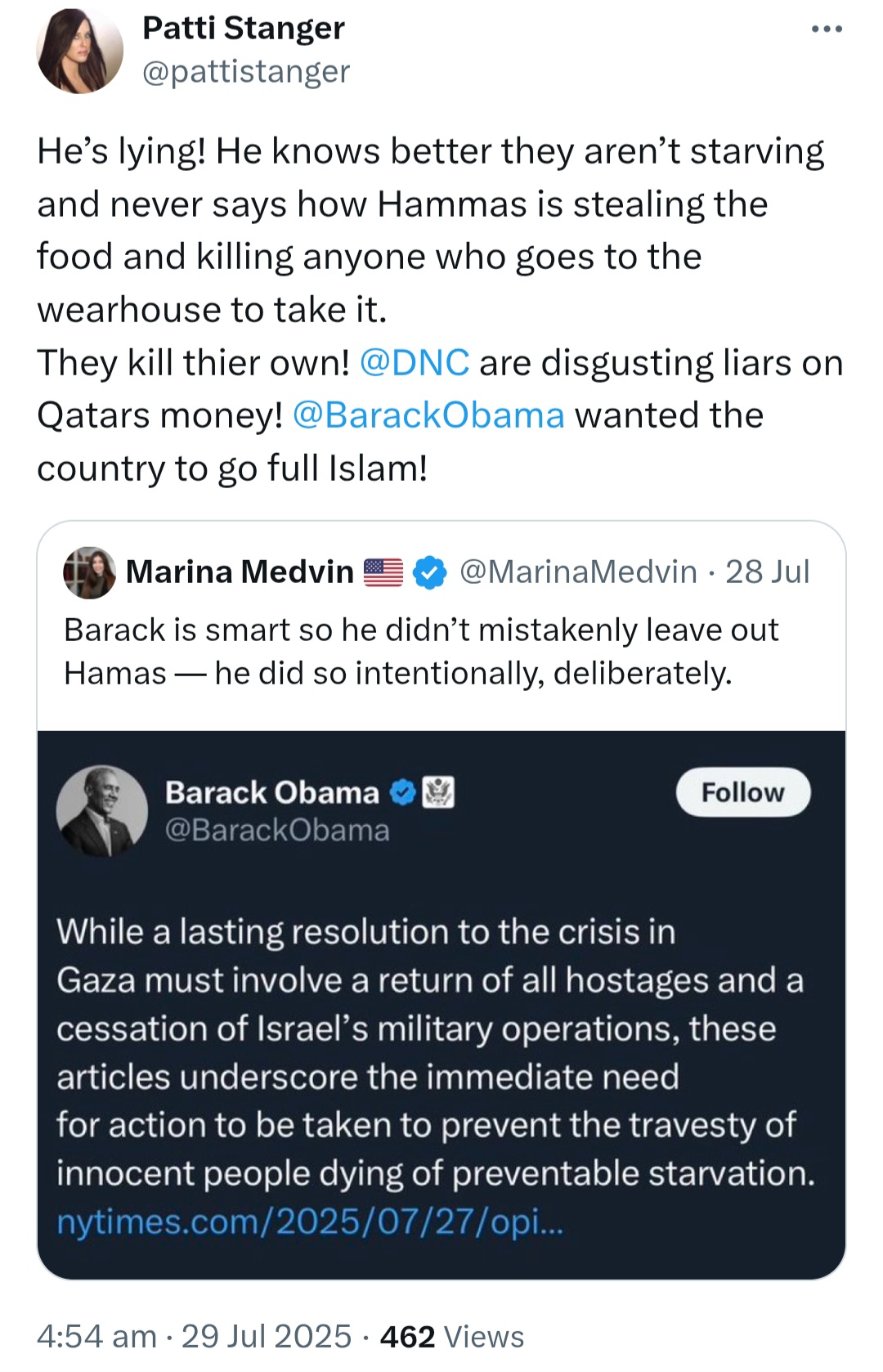Click the government affiliation badge beside Obama's name
Screen dimensions: 883x1372
tap(438, 792)
